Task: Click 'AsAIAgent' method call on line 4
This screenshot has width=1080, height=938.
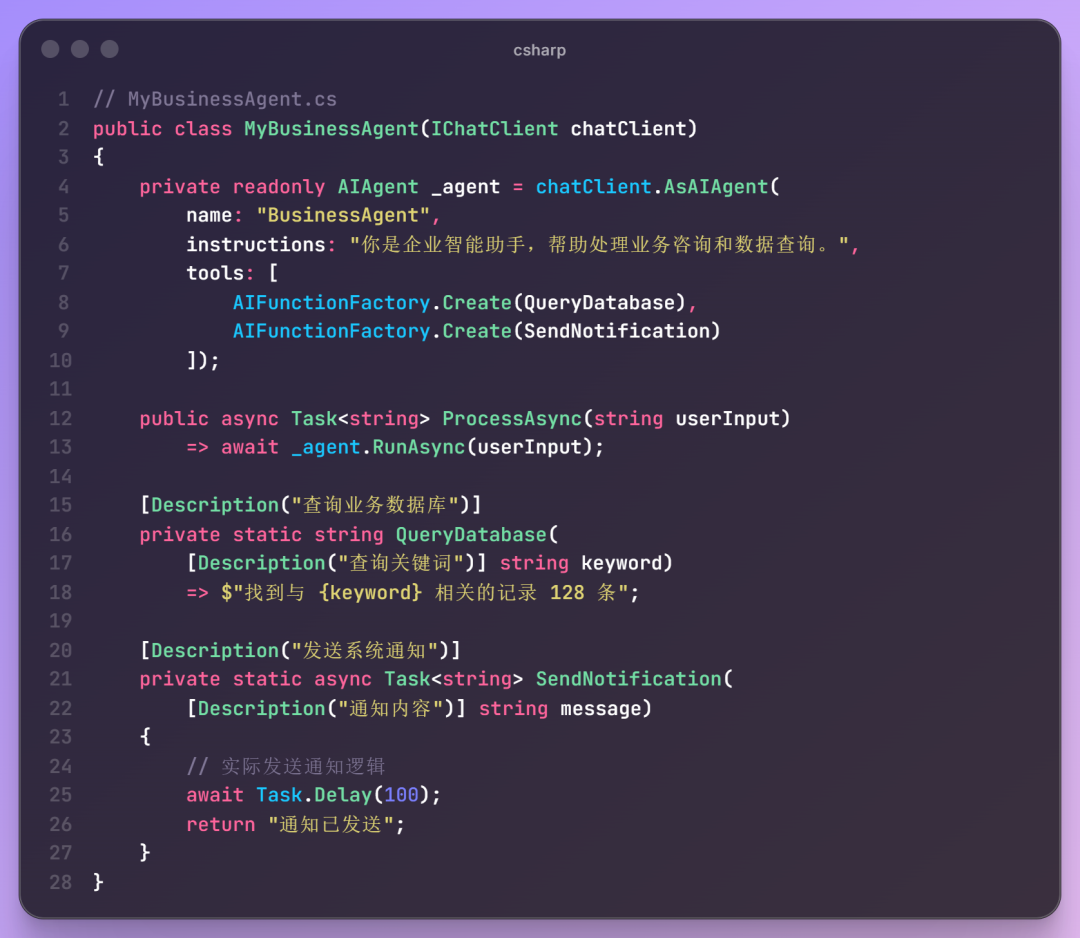Action: click(x=716, y=187)
